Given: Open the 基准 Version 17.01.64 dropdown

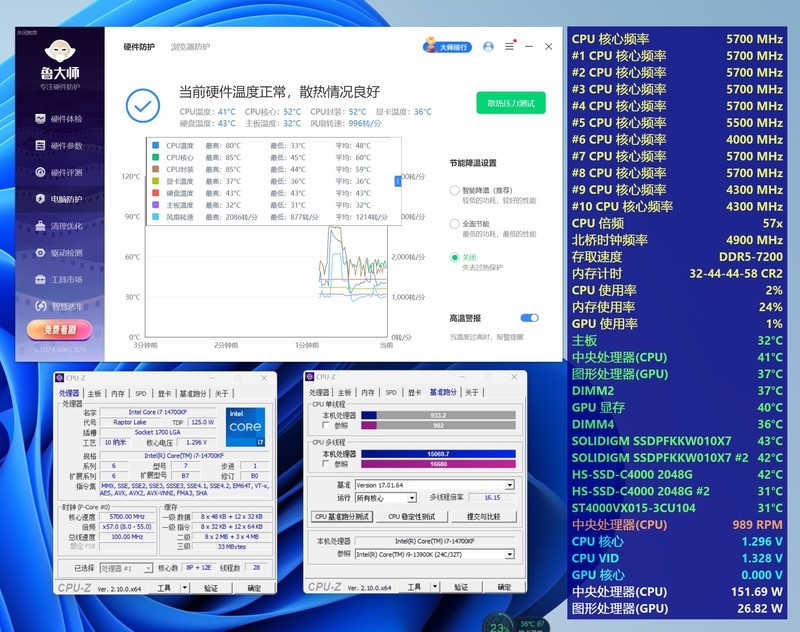Looking at the screenshot, I should tap(435, 485).
